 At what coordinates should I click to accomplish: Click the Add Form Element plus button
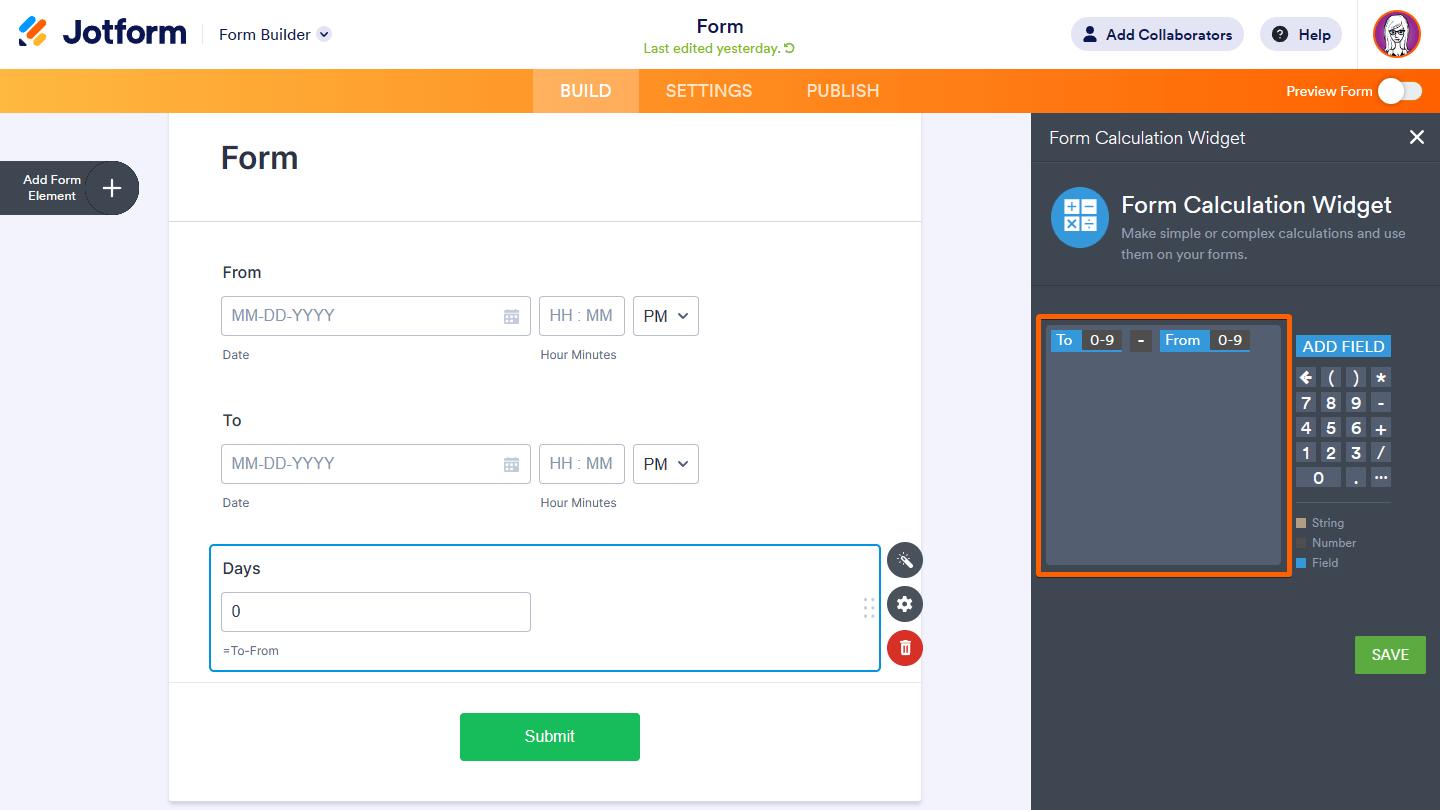tap(112, 188)
